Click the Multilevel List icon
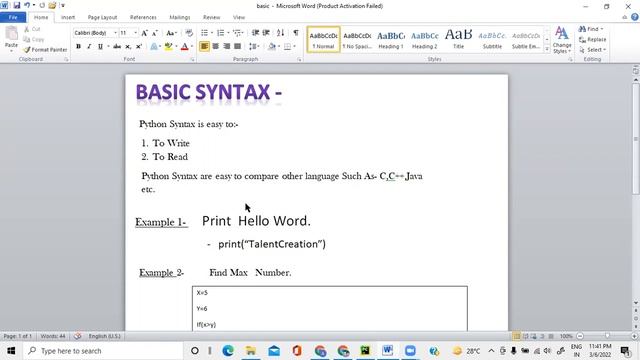The image size is (640, 360). (237, 33)
